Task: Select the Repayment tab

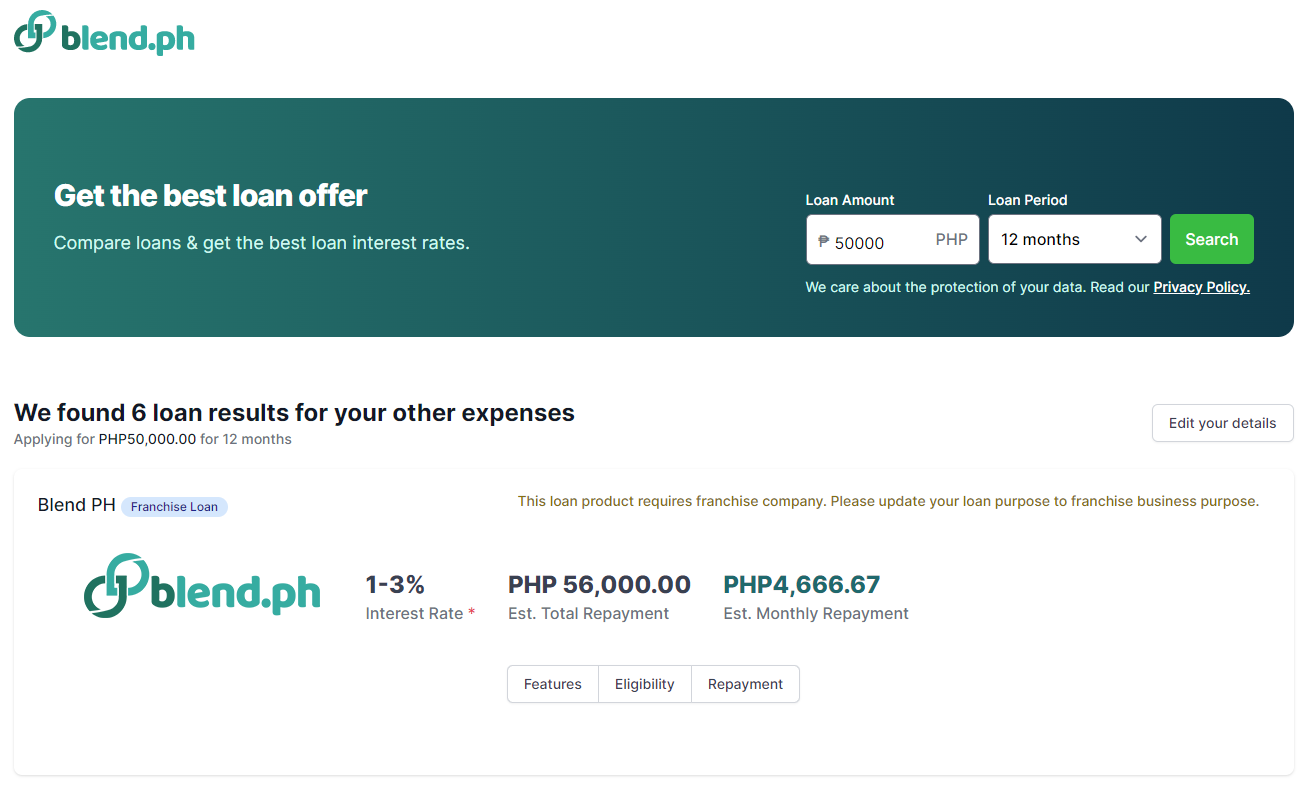Action: pos(745,684)
